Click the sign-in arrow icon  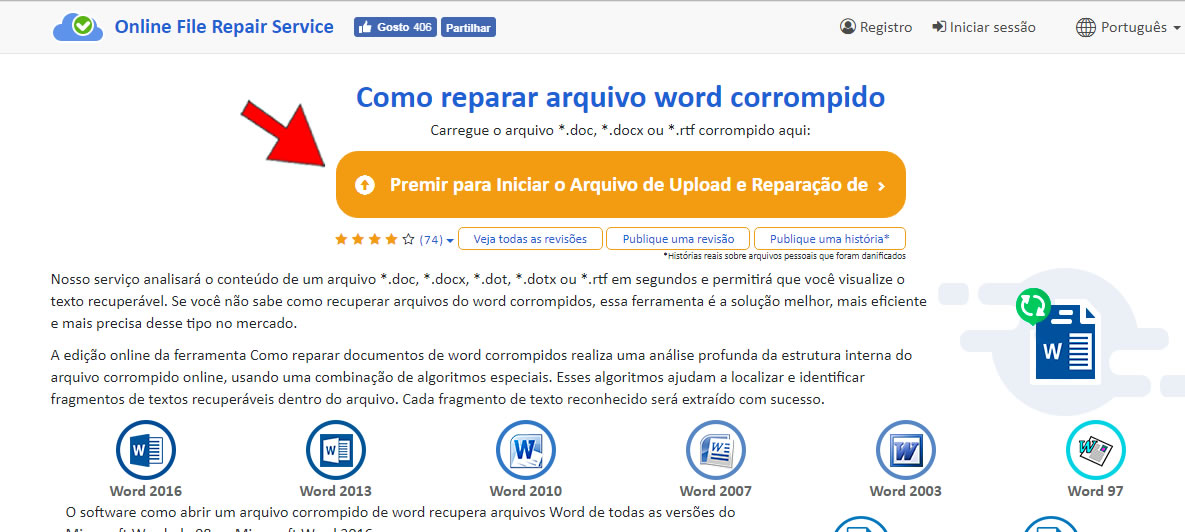click(x=939, y=27)
